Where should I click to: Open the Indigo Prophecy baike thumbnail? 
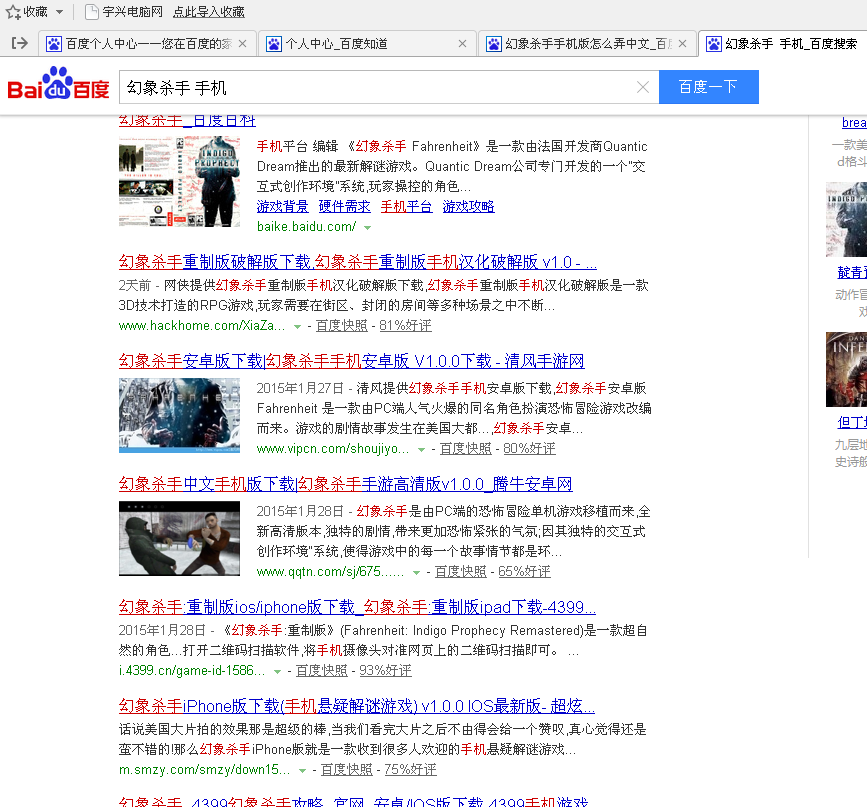pos(179,181)
